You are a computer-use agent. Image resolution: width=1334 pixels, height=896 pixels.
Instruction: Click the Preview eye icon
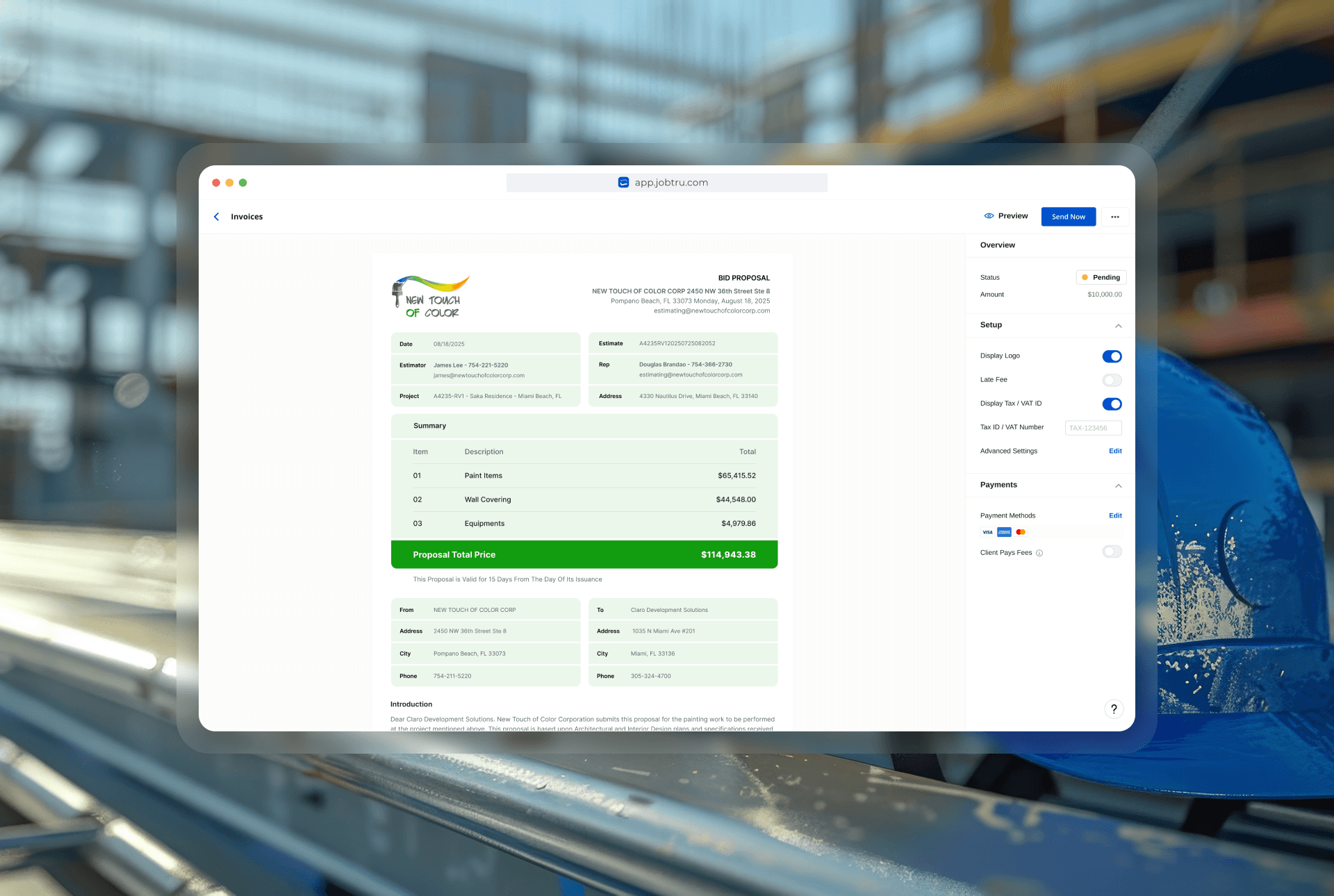click(x=989, y=216)
